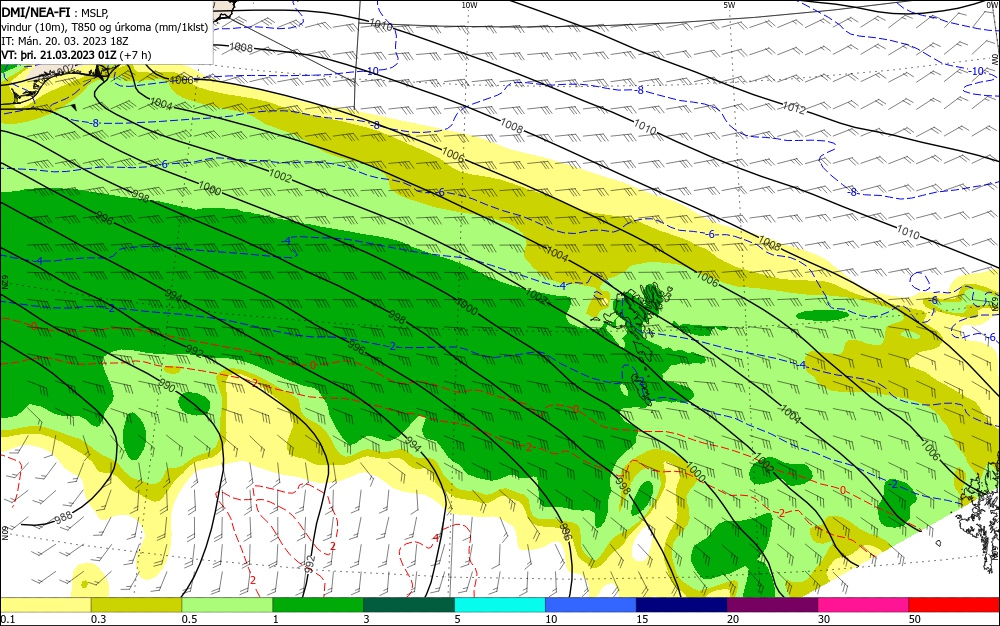Image resolution: width=1000 pixels, height=626 pixels.
Task: Click the legend scale value '50'
Action: click(915, 619)
